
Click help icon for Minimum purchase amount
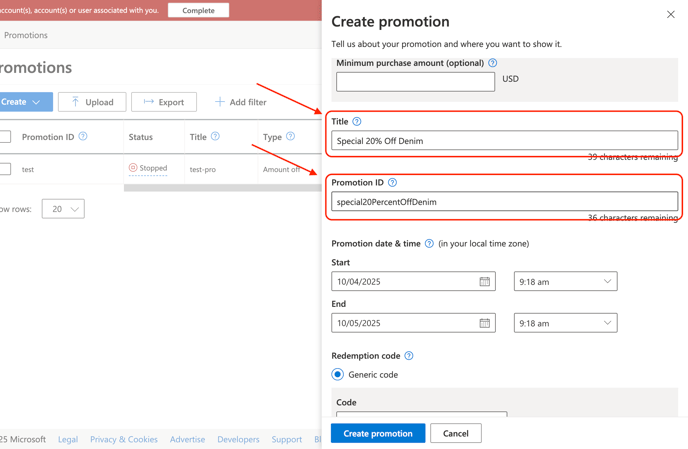(x=492, y=63)
